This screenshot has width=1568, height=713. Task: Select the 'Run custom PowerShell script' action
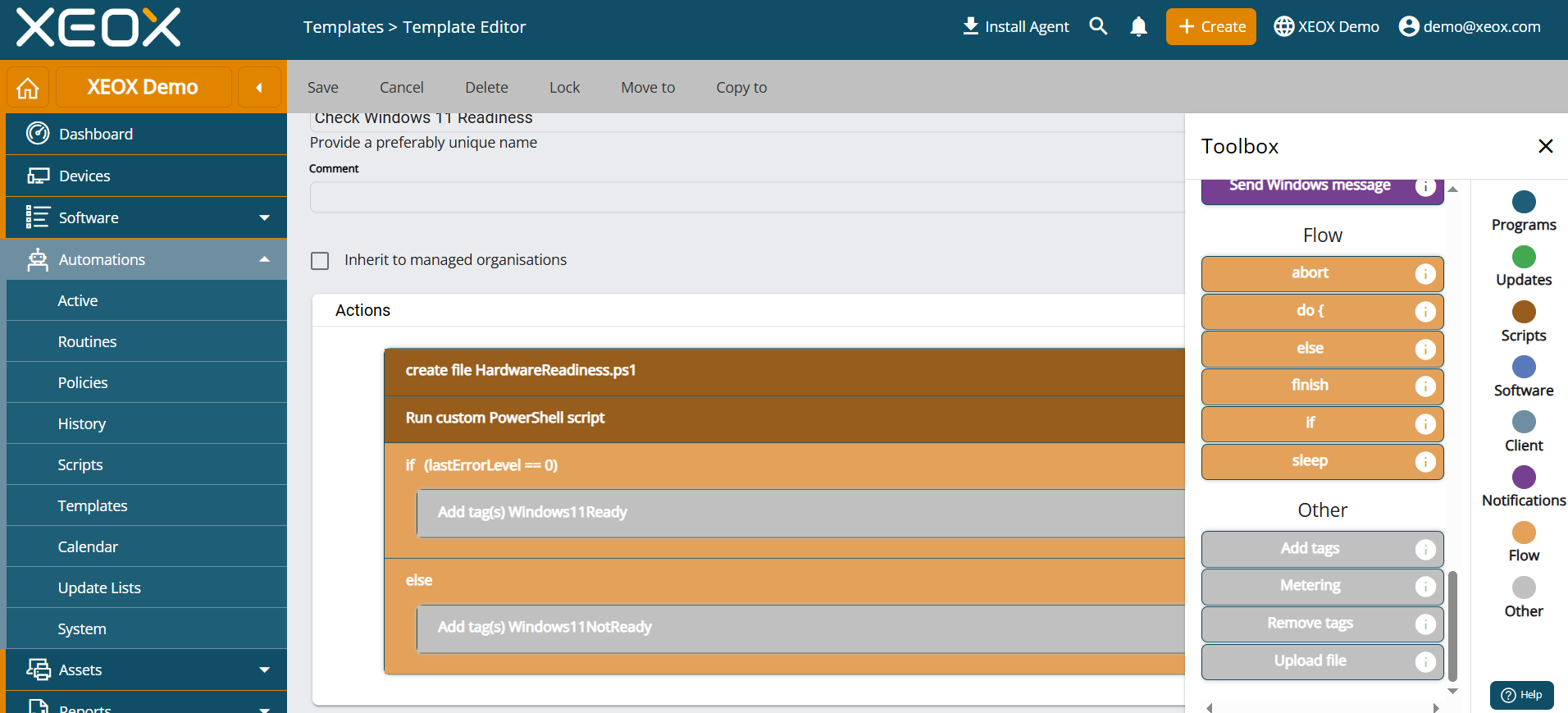[x=784, y=419]
